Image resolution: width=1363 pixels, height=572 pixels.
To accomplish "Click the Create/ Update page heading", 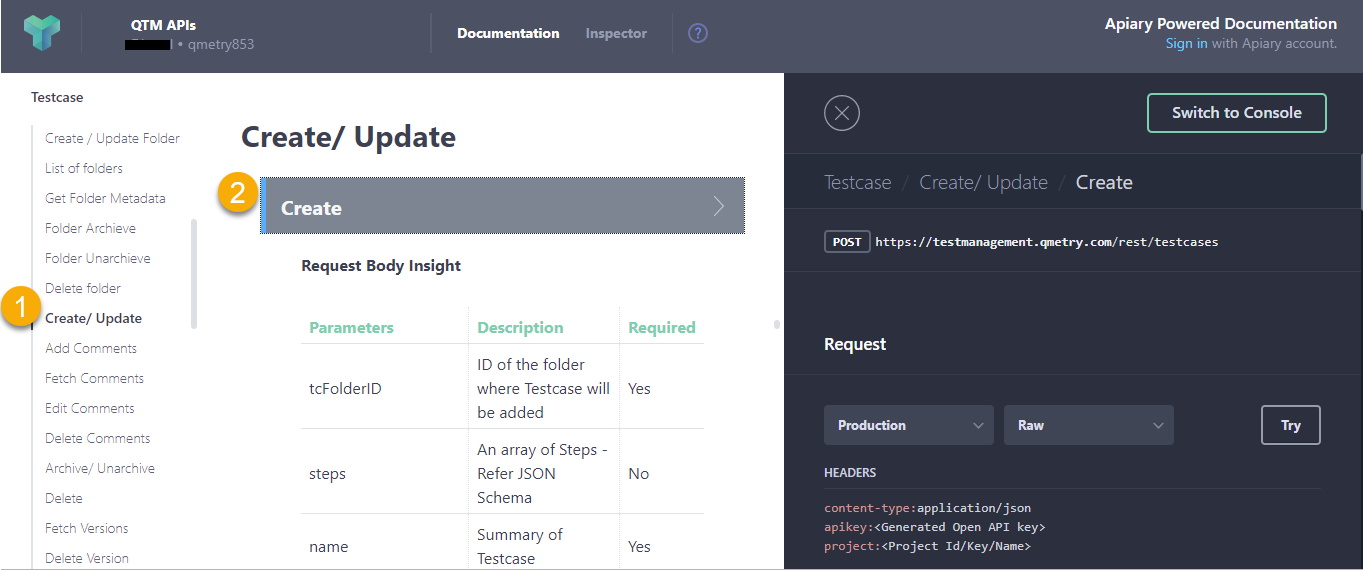I will tap(348, 137).
